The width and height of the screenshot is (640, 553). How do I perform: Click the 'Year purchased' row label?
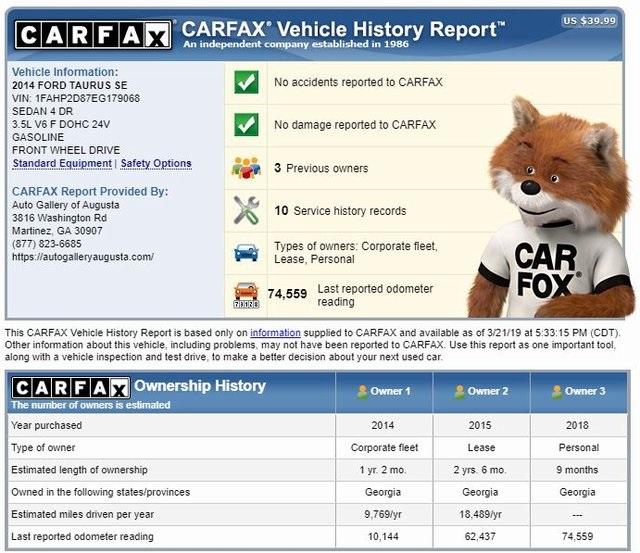[x=47, y=425]
